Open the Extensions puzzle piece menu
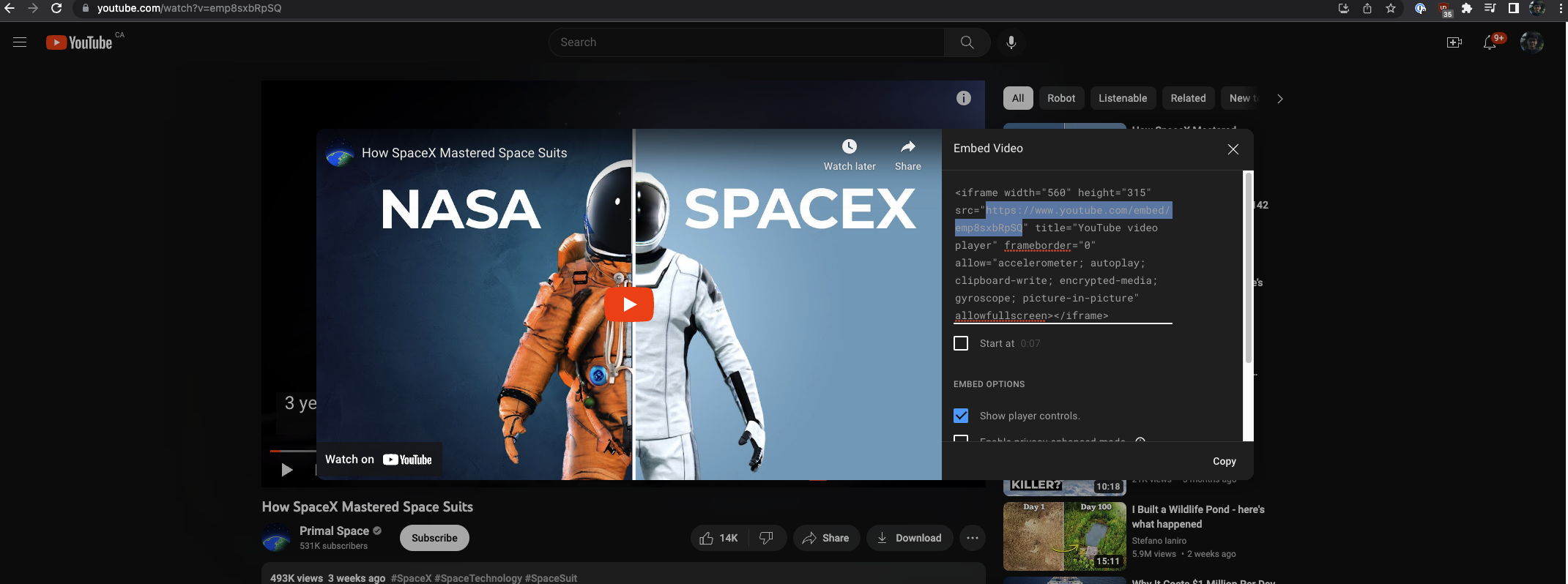1568x584 pixels. (1466, 8)
